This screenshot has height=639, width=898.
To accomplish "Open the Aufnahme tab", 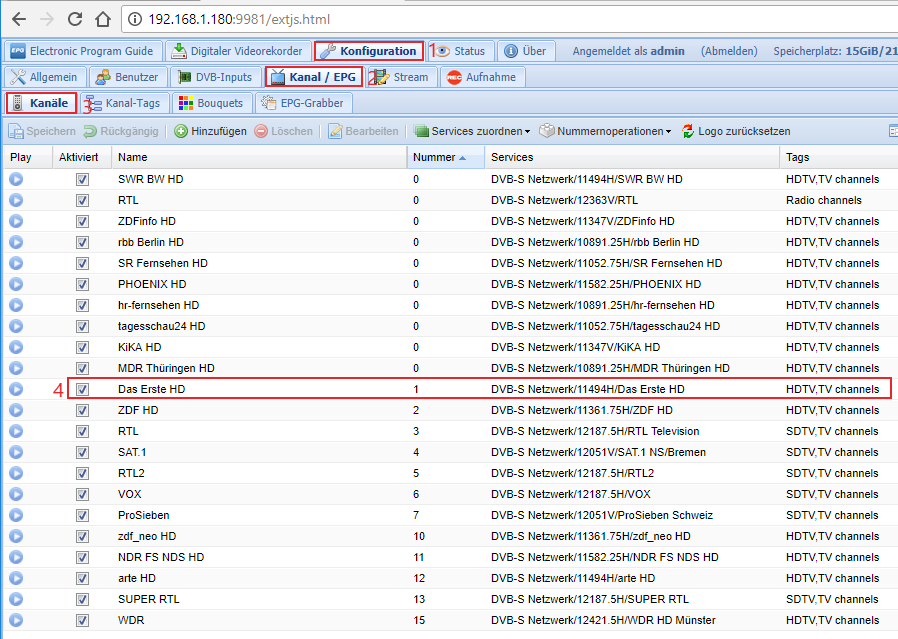I will (482, 77).
